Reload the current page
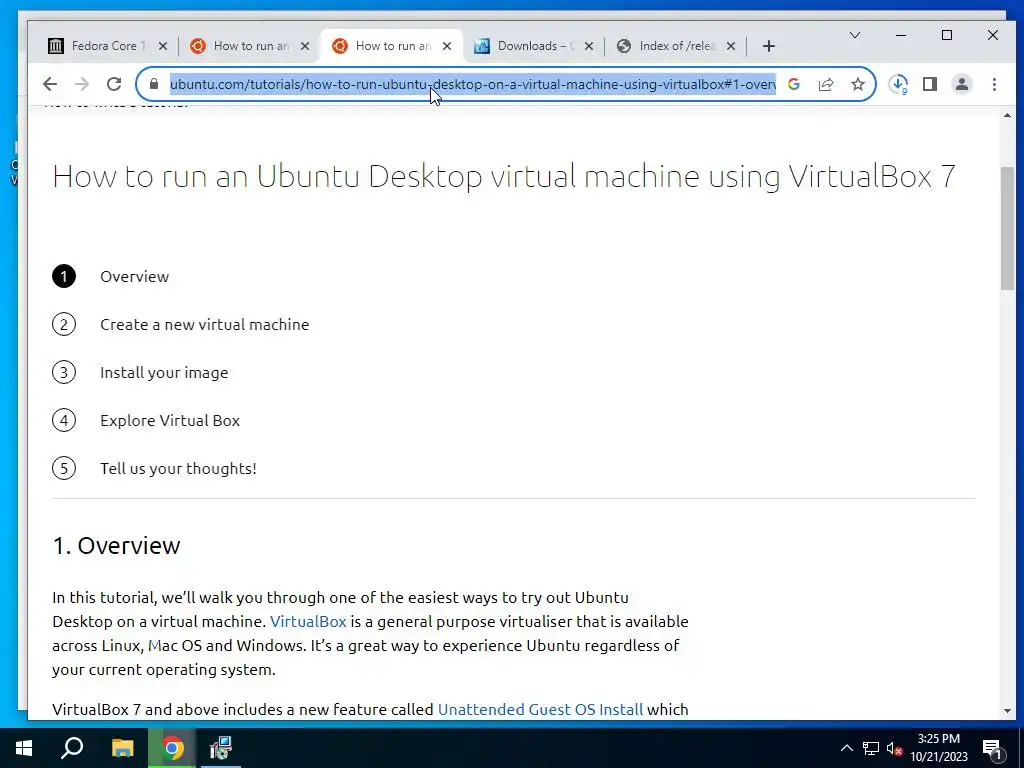 click(114, 84)
